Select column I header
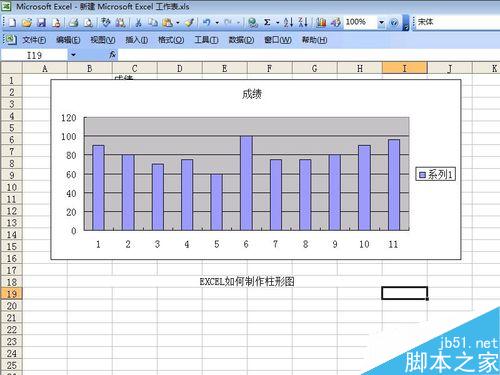Viewport: 500px width, 375px height. (x=404, y=68)
